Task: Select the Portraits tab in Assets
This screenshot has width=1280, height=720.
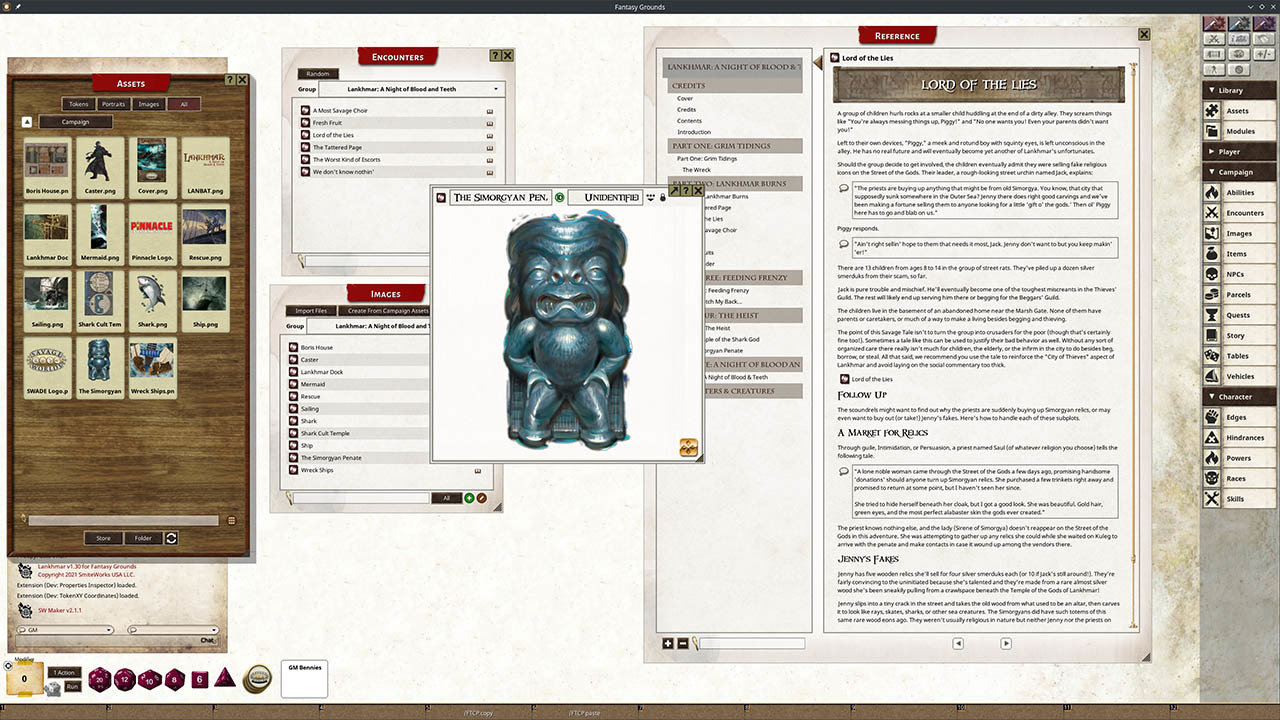Action: coord(113,104)
